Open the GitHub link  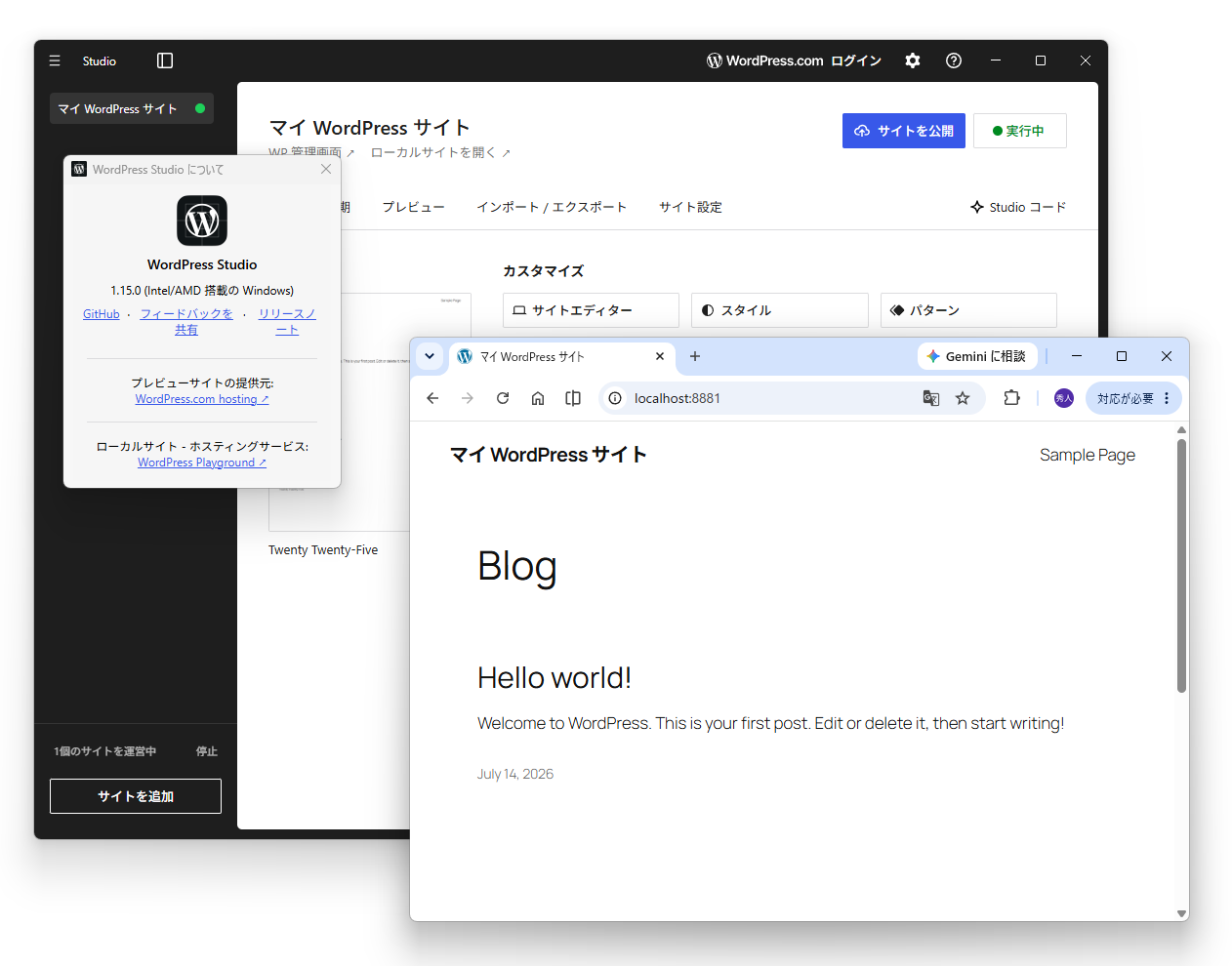102,314
